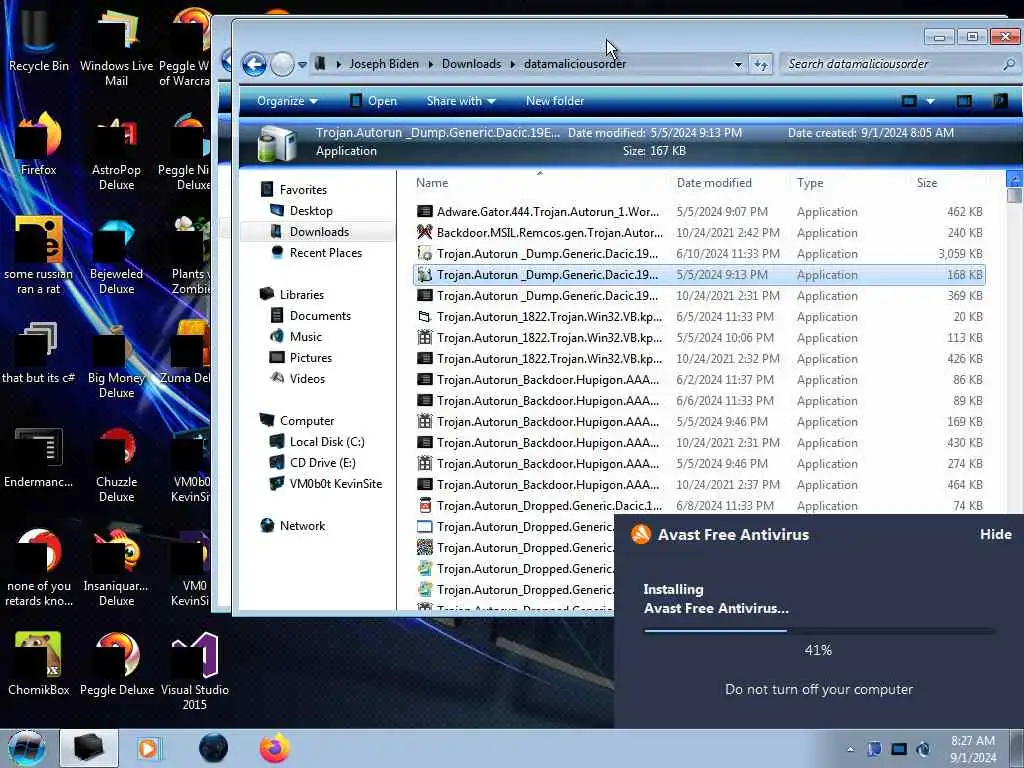1024x768 pixels.
Task: Click Open in the Explorer toolbar
Action: click(x=374, y=101)
